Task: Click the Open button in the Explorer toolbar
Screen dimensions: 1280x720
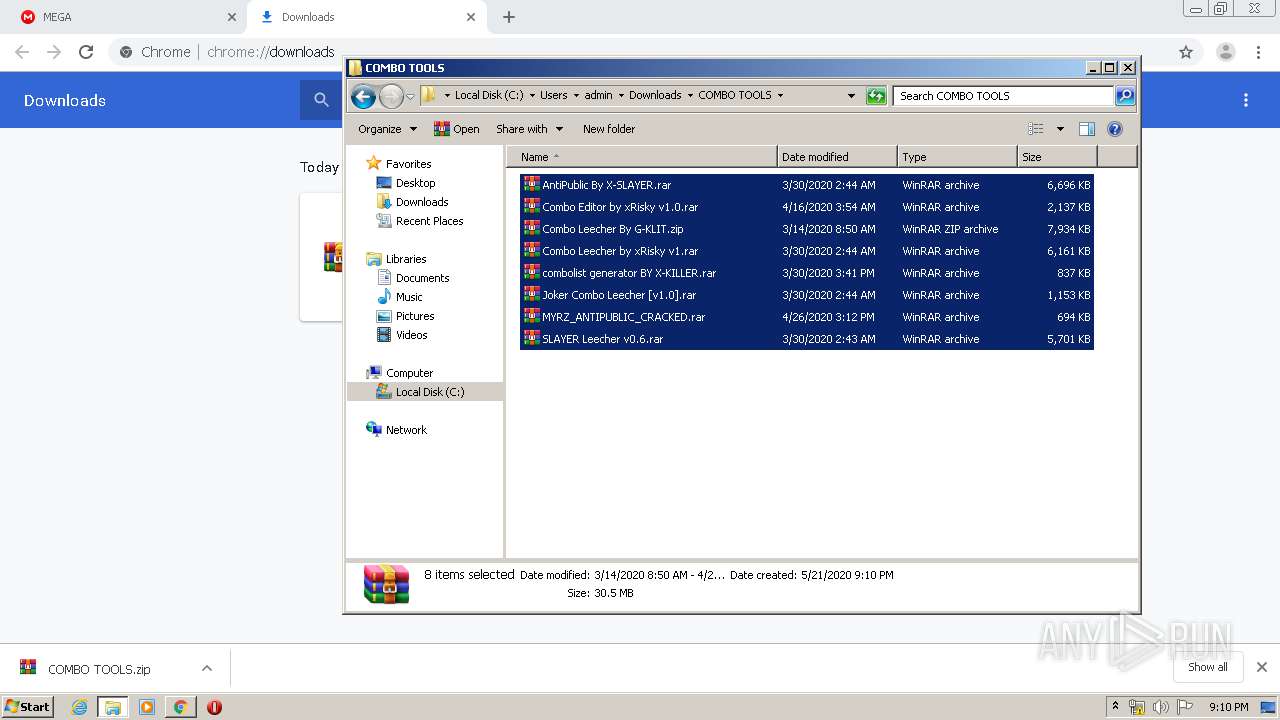Action: [457, 129]
